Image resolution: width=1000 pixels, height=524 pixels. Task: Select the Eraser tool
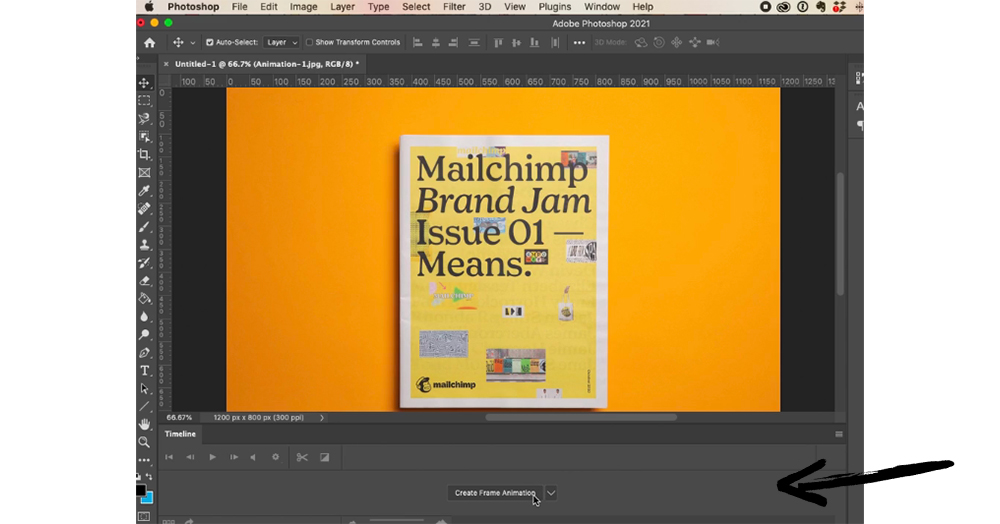145,280
